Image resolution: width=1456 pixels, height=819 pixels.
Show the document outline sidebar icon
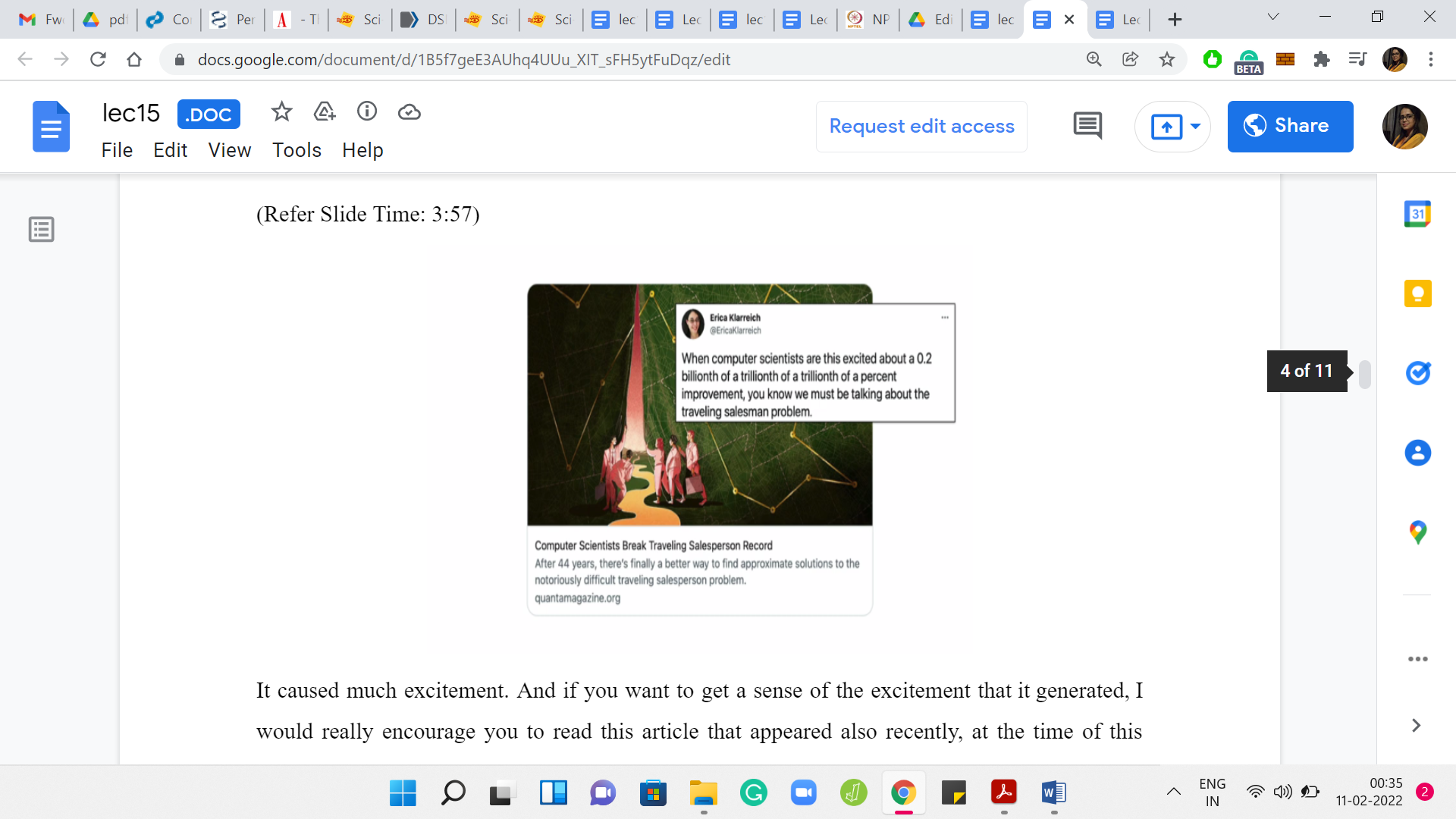click(x=42, y=229)
